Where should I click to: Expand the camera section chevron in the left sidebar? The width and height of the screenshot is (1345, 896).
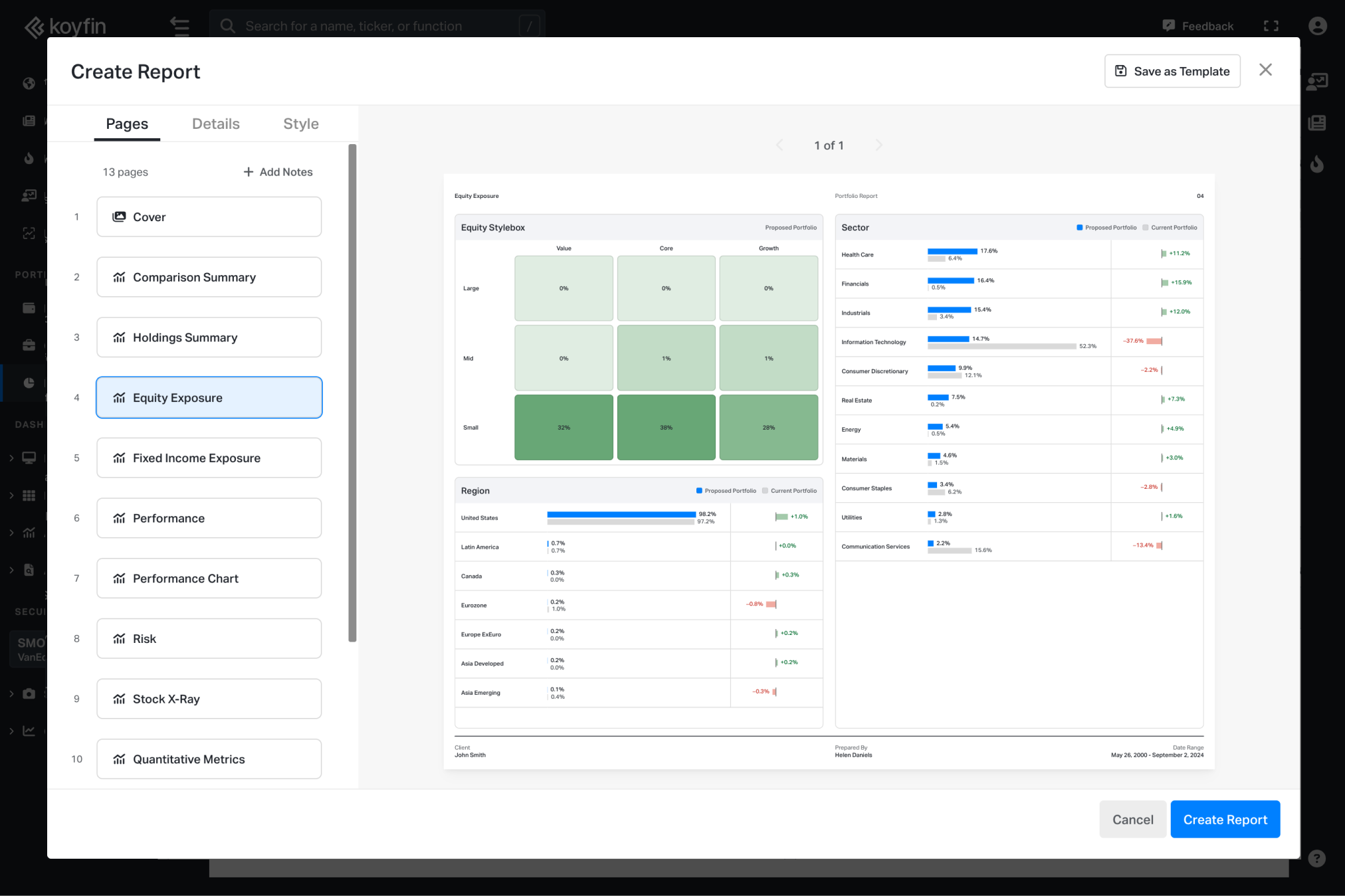tap(11, 693)
